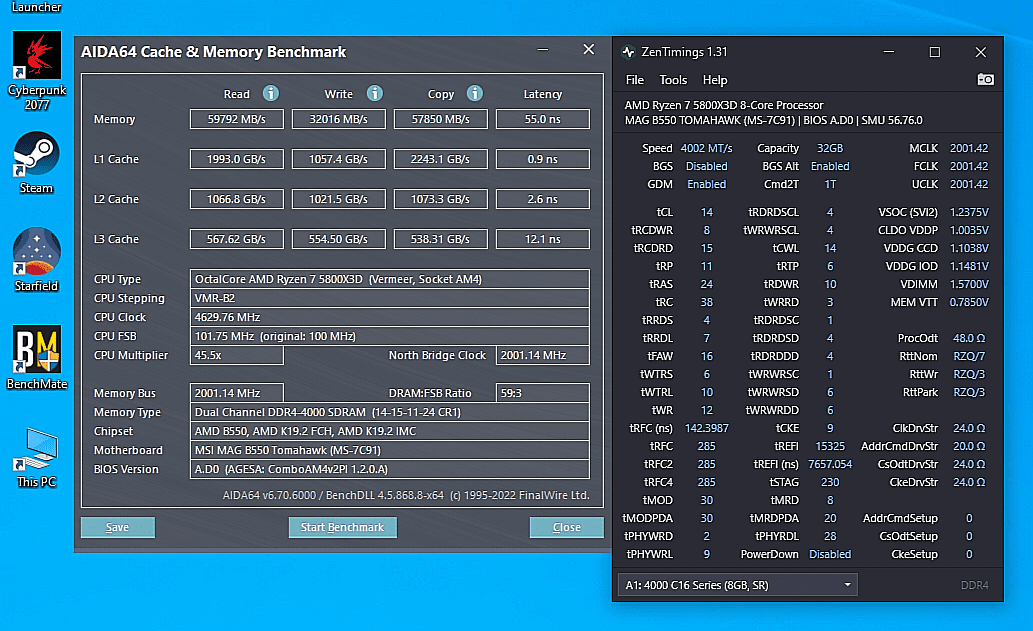Click the L1 Cache Read 1993.0 GB/s field
This screenshot has width=1033, height=631.
tap(237, 159)
